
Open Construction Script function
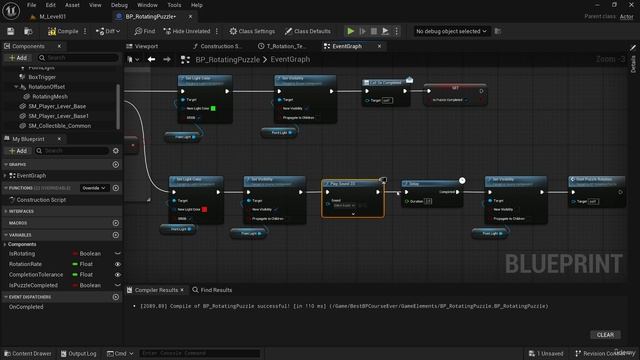(41, 200)
